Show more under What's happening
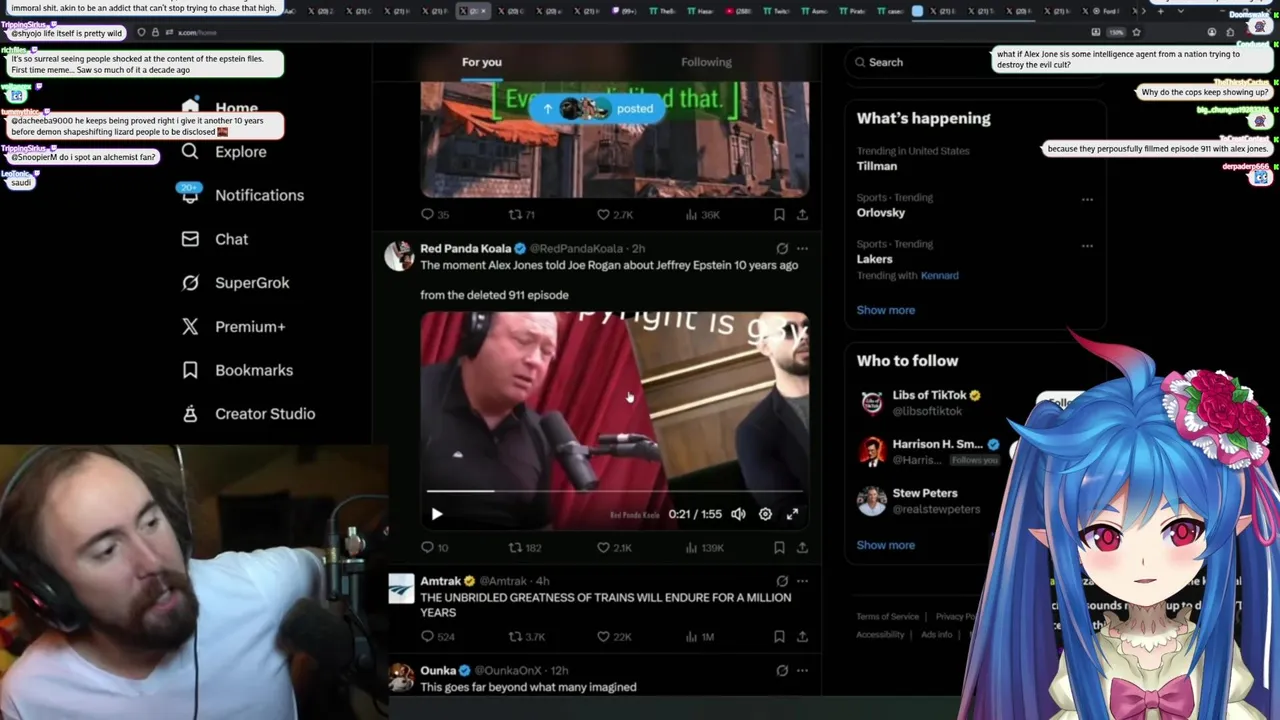 click(x=885, y=310)
